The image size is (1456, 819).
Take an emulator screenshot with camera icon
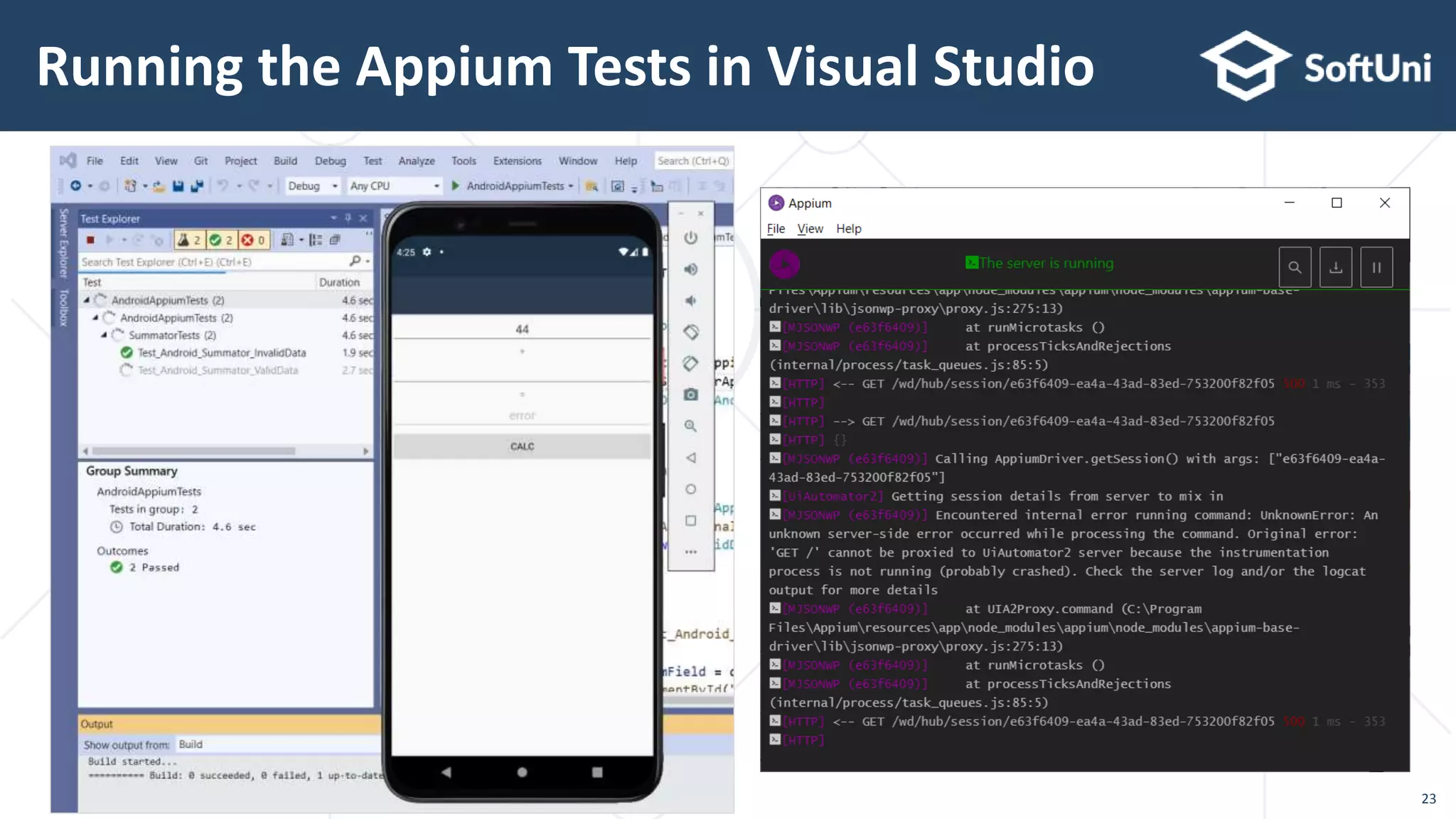[x=690, y=395]
